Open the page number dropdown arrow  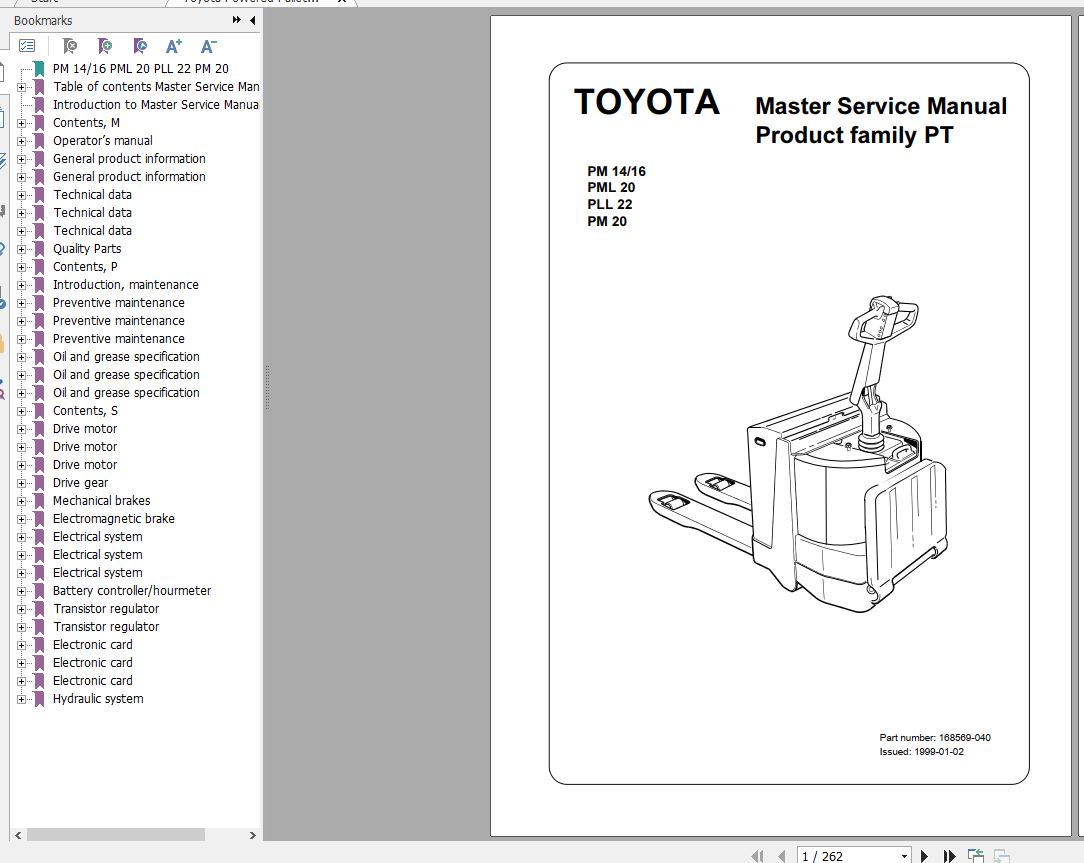click(x=904, y=856)
